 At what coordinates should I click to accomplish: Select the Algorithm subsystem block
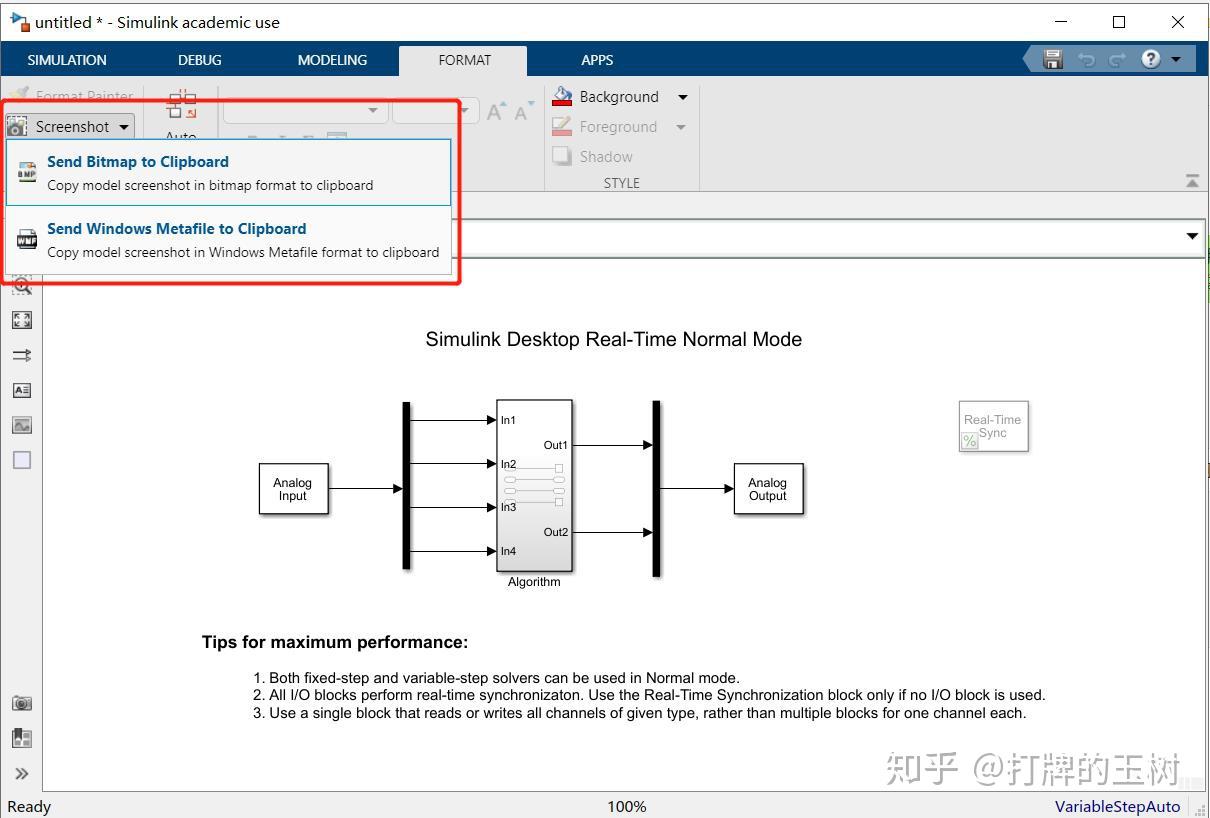pyautogui.click(x=534, y=487)
